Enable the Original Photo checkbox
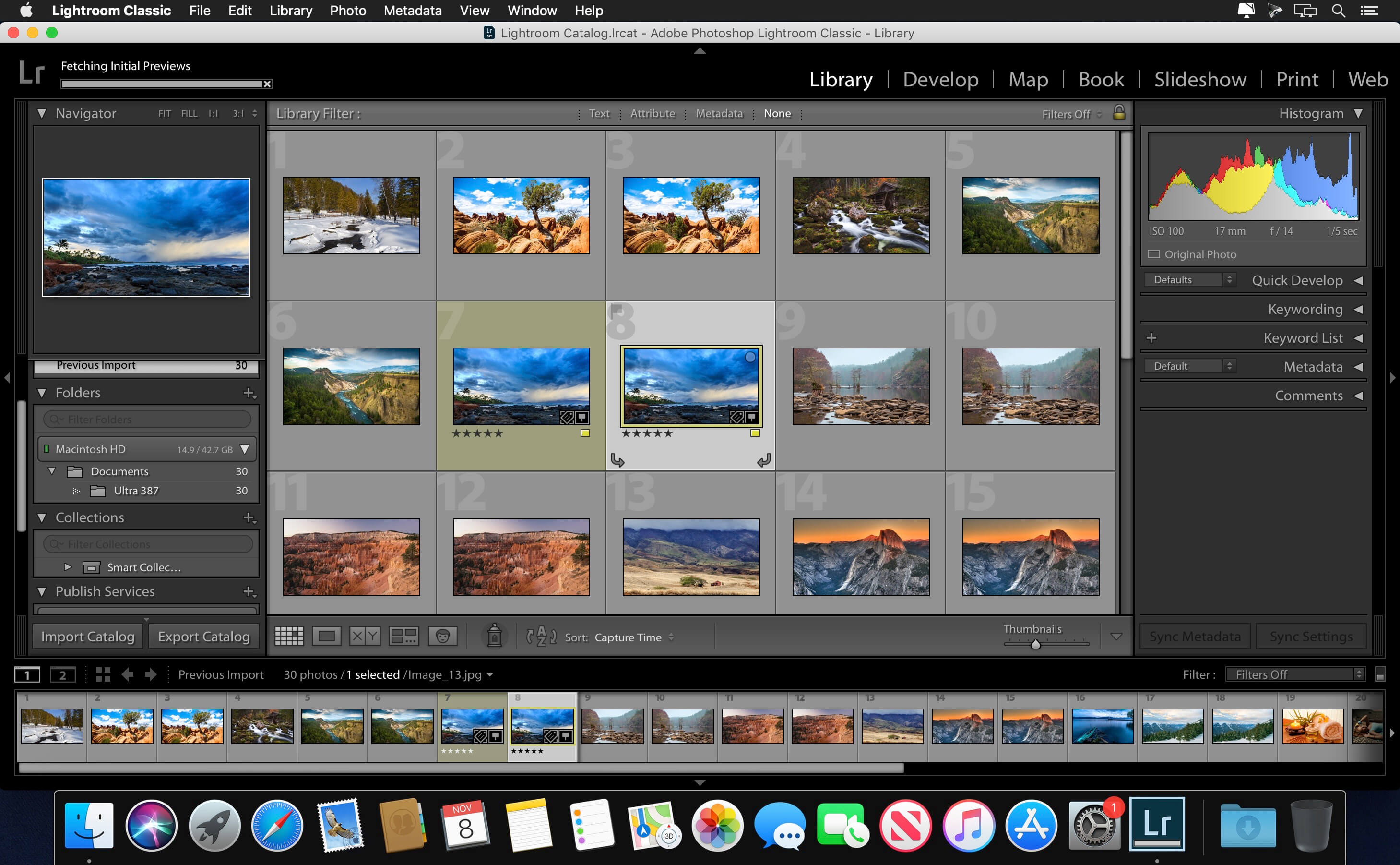 pyautogui.click(x=1153, y=254)
